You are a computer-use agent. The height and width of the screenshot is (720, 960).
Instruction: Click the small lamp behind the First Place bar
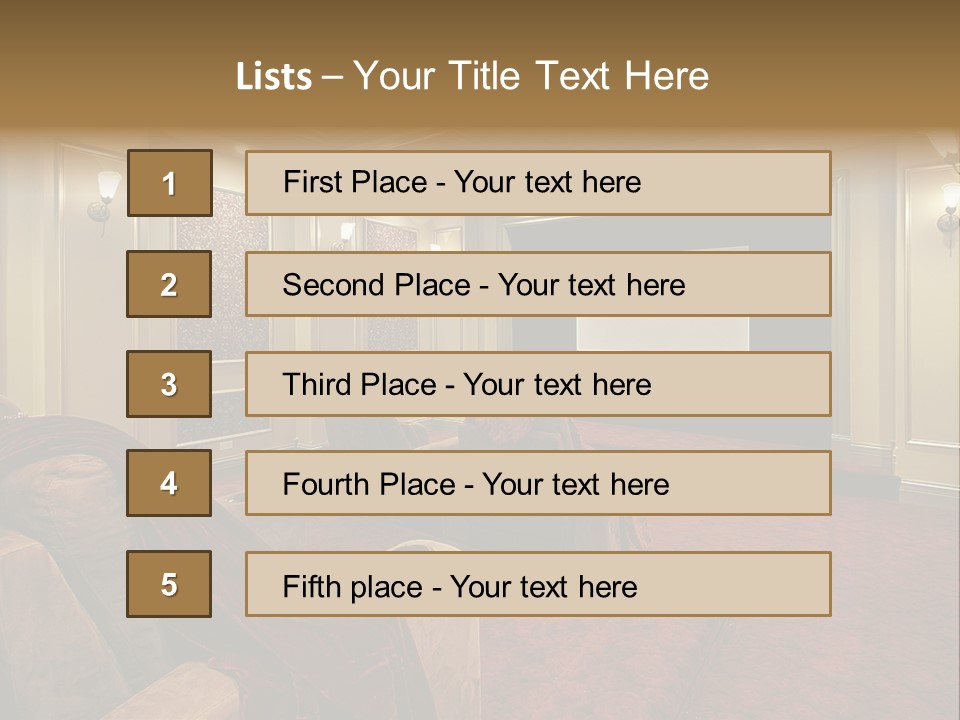(345, 233)
